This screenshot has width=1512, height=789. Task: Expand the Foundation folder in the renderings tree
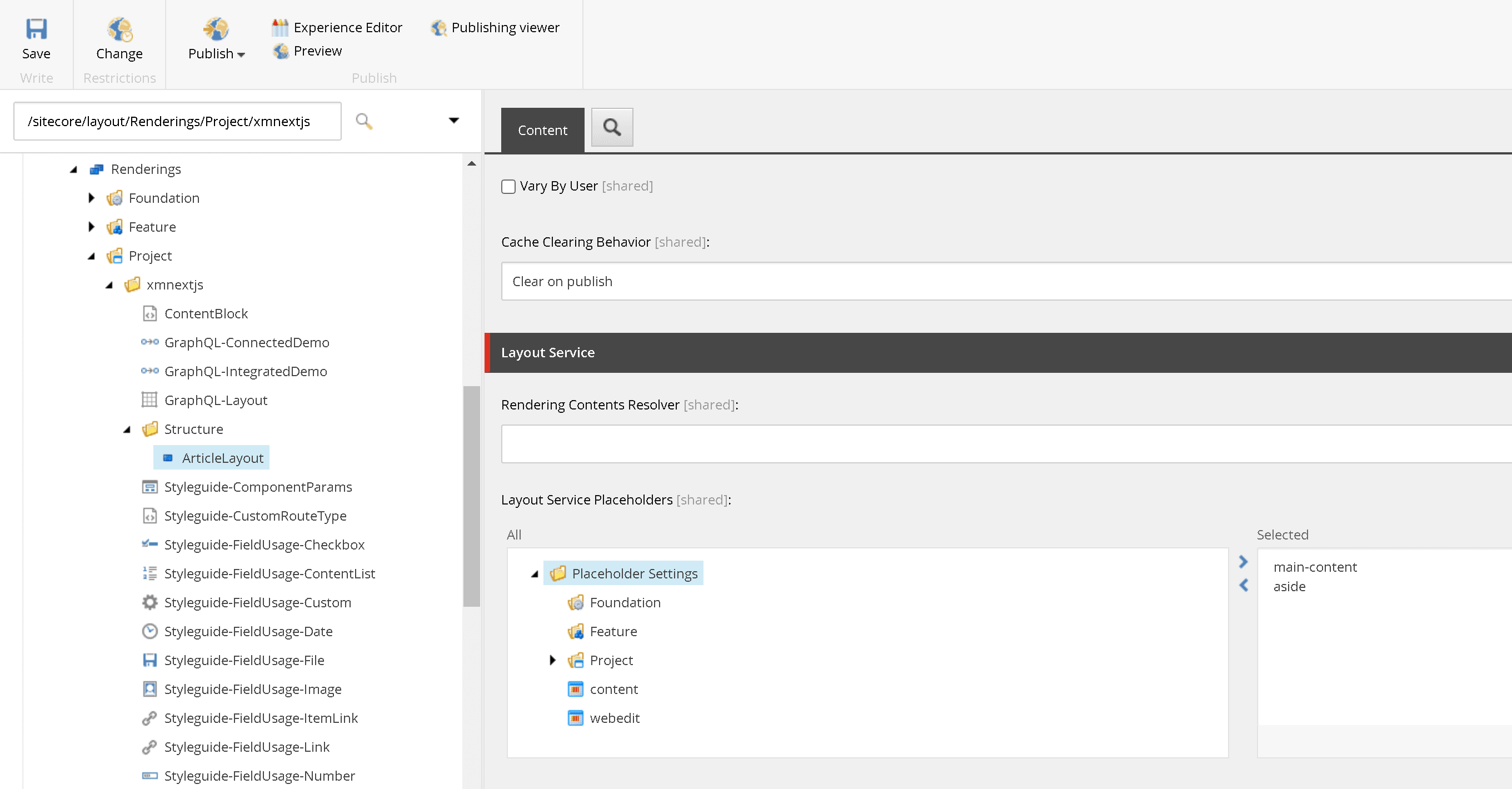click(92, 198)
